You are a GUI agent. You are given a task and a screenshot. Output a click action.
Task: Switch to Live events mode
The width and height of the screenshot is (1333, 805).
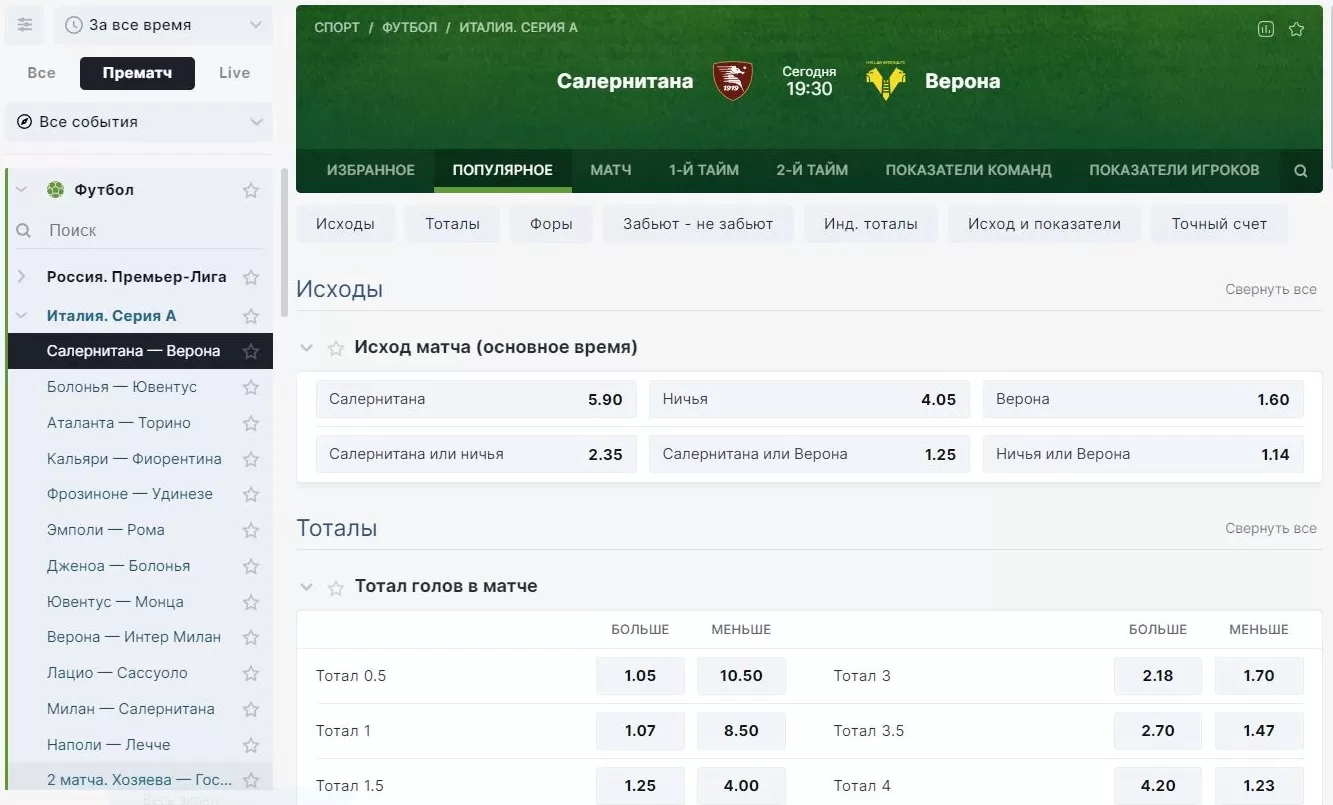tap(234, 73)
